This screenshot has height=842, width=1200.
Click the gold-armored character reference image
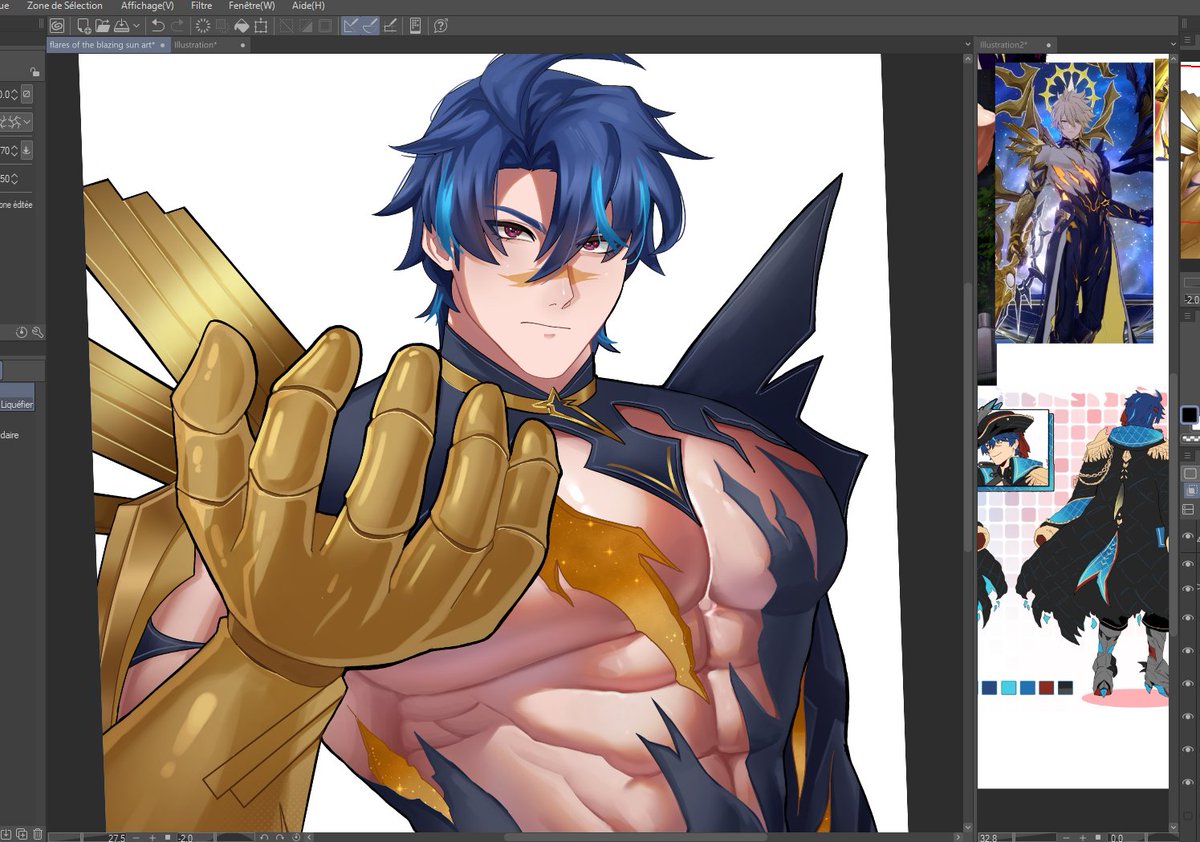pos(1073,203)
